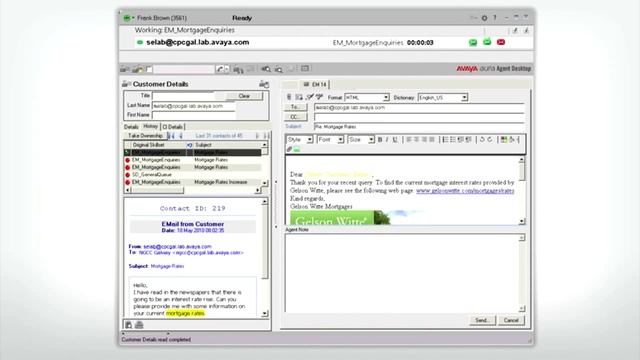Select the selab@cpcgal.lab.avaya.com work item
640x360 pixels.
point(198,42)
